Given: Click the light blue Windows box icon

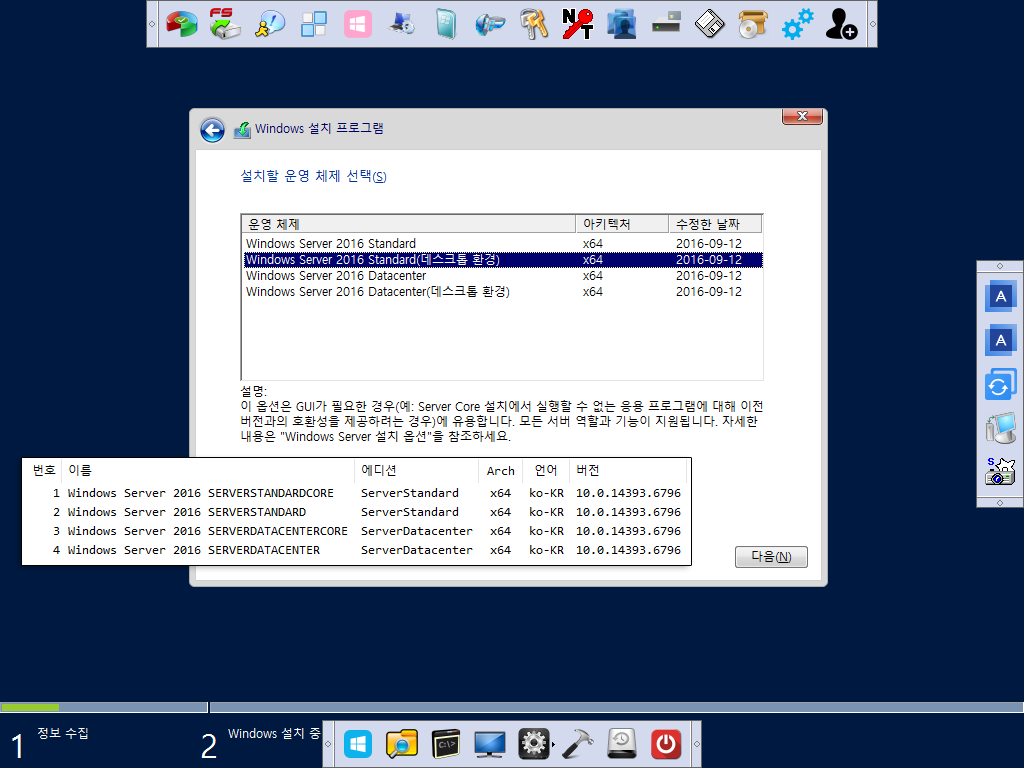Looking at the screenshot, I should point(446,24).
